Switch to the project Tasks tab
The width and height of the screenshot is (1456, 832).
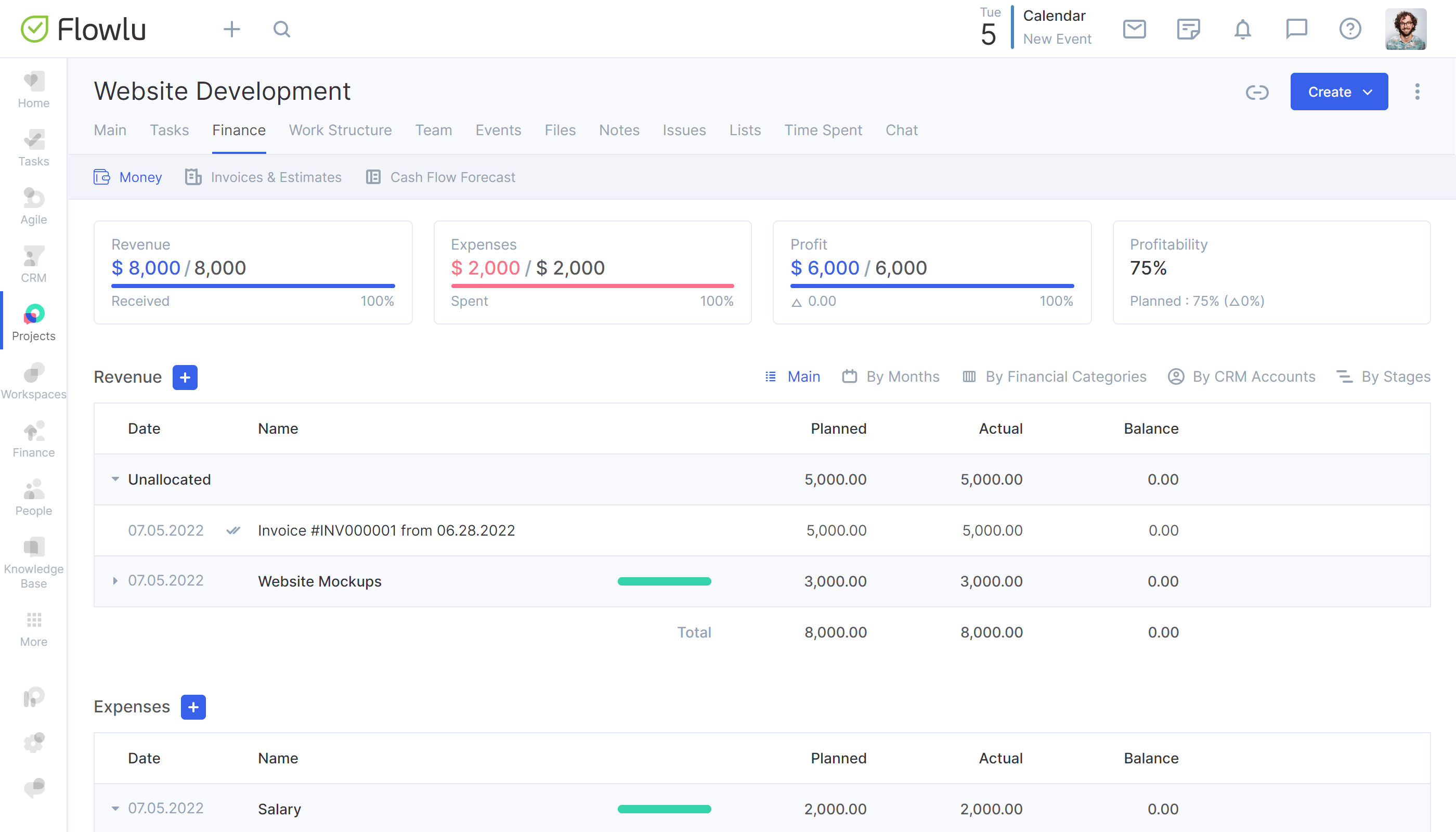coord(169,131)
